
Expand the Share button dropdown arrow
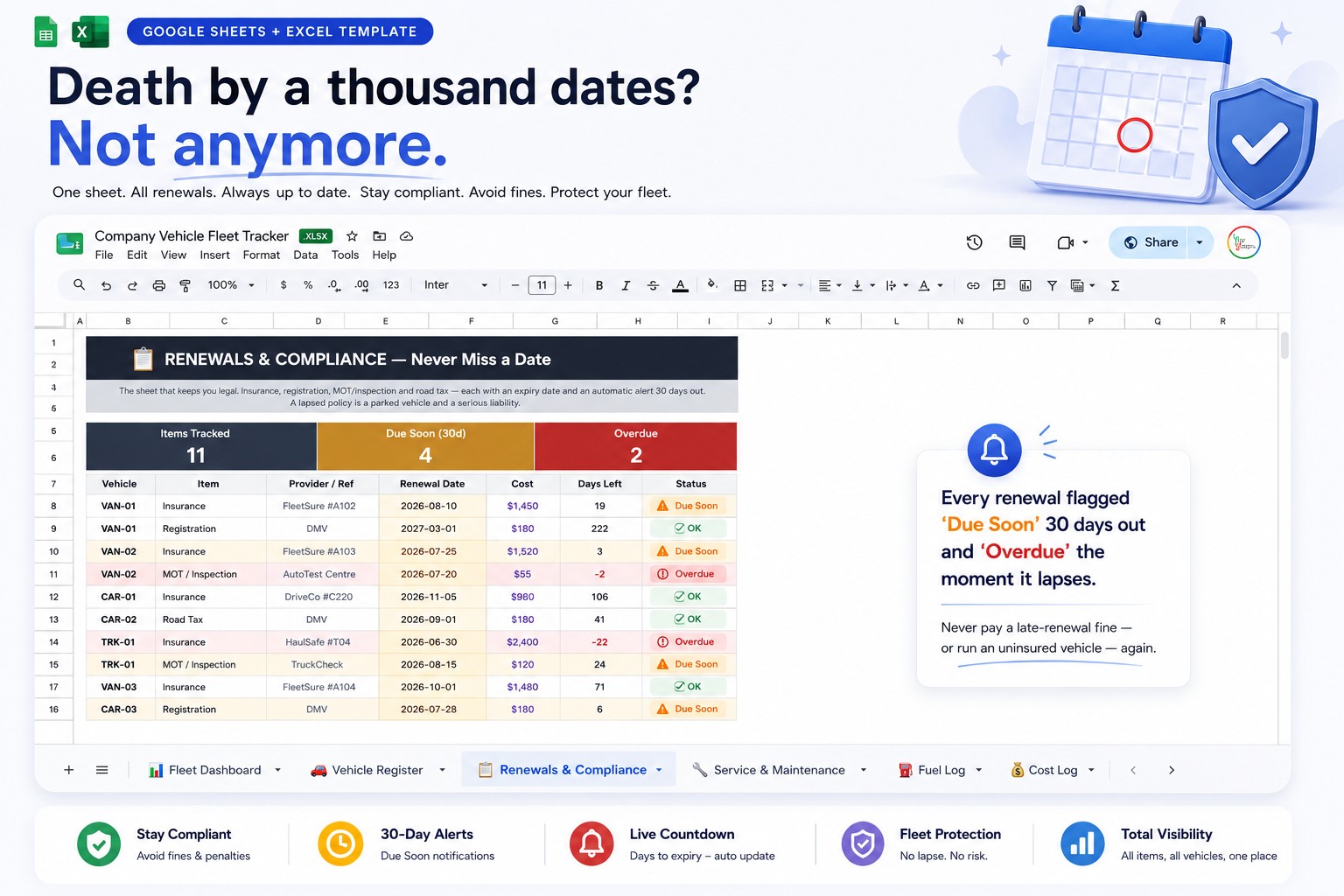tap(1200, 242)
